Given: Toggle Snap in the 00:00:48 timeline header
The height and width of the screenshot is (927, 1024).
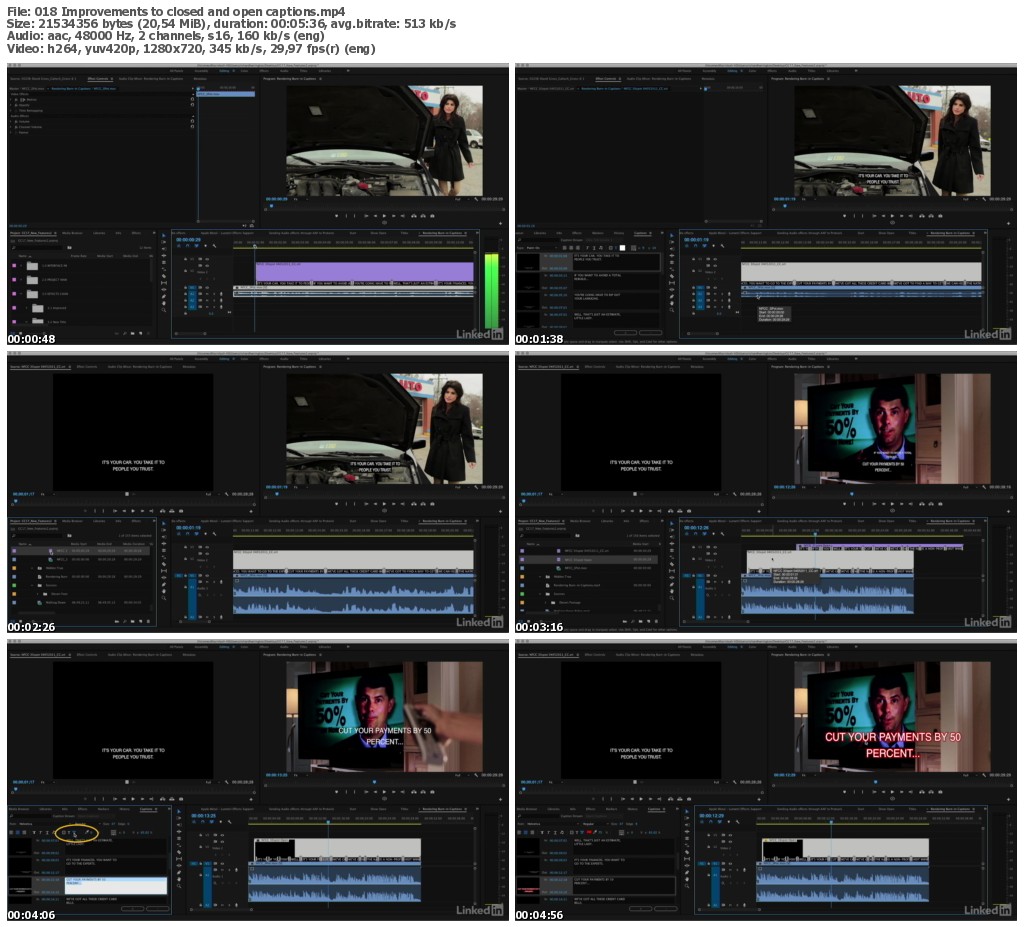Looking at the screenshot, I should click(x=187, y=246).
